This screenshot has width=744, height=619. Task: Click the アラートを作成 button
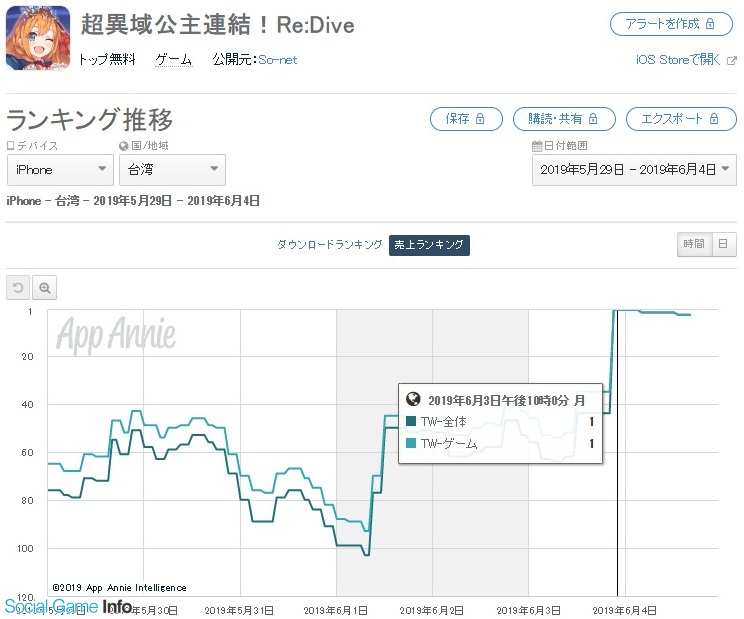(x=671, y=24)
